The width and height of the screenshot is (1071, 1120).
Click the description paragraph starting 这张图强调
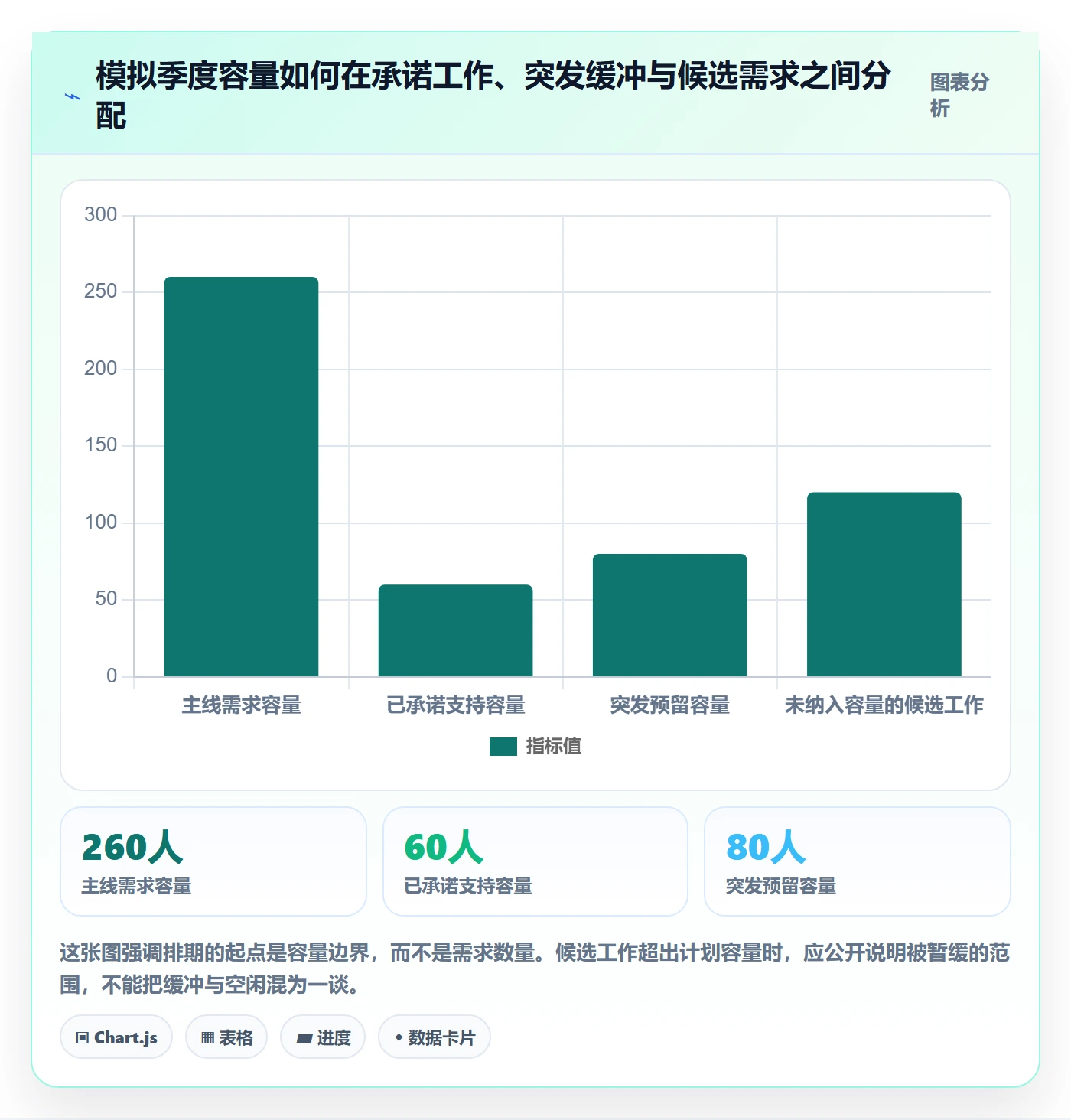(535, 968)
